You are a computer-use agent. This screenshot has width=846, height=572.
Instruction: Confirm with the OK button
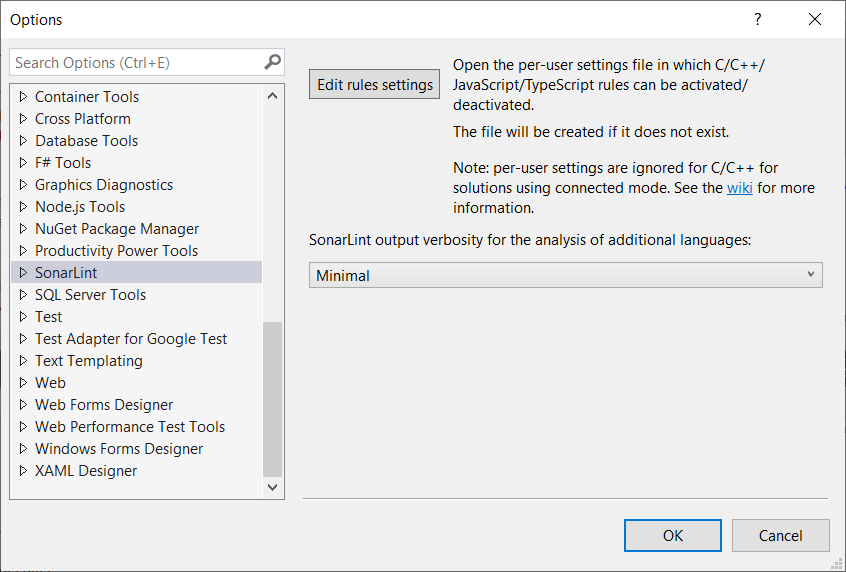click(x=673, y=535)
